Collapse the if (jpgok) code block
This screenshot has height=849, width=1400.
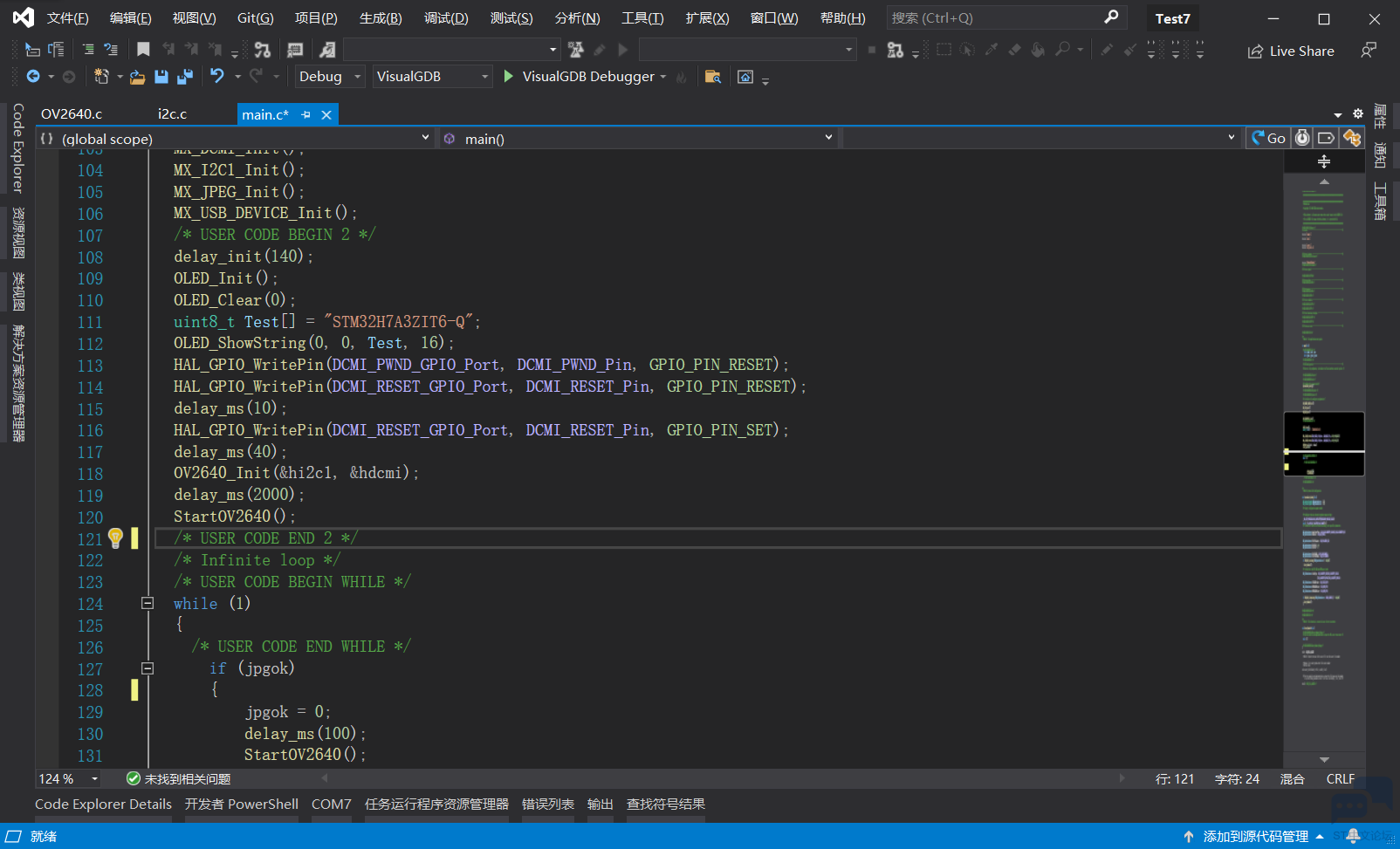tap(148, 668)
